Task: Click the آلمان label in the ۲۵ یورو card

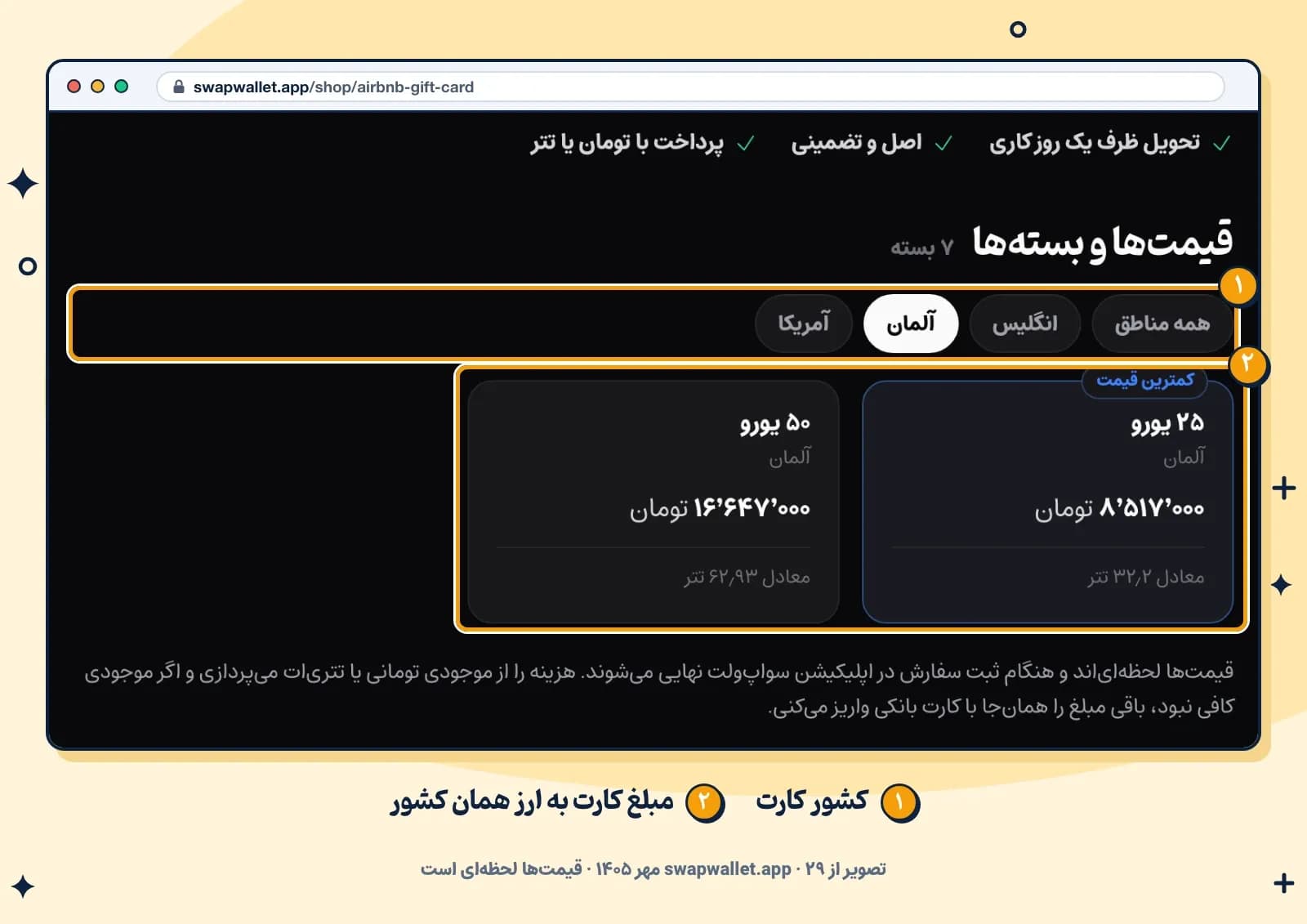Action: 1184,457
